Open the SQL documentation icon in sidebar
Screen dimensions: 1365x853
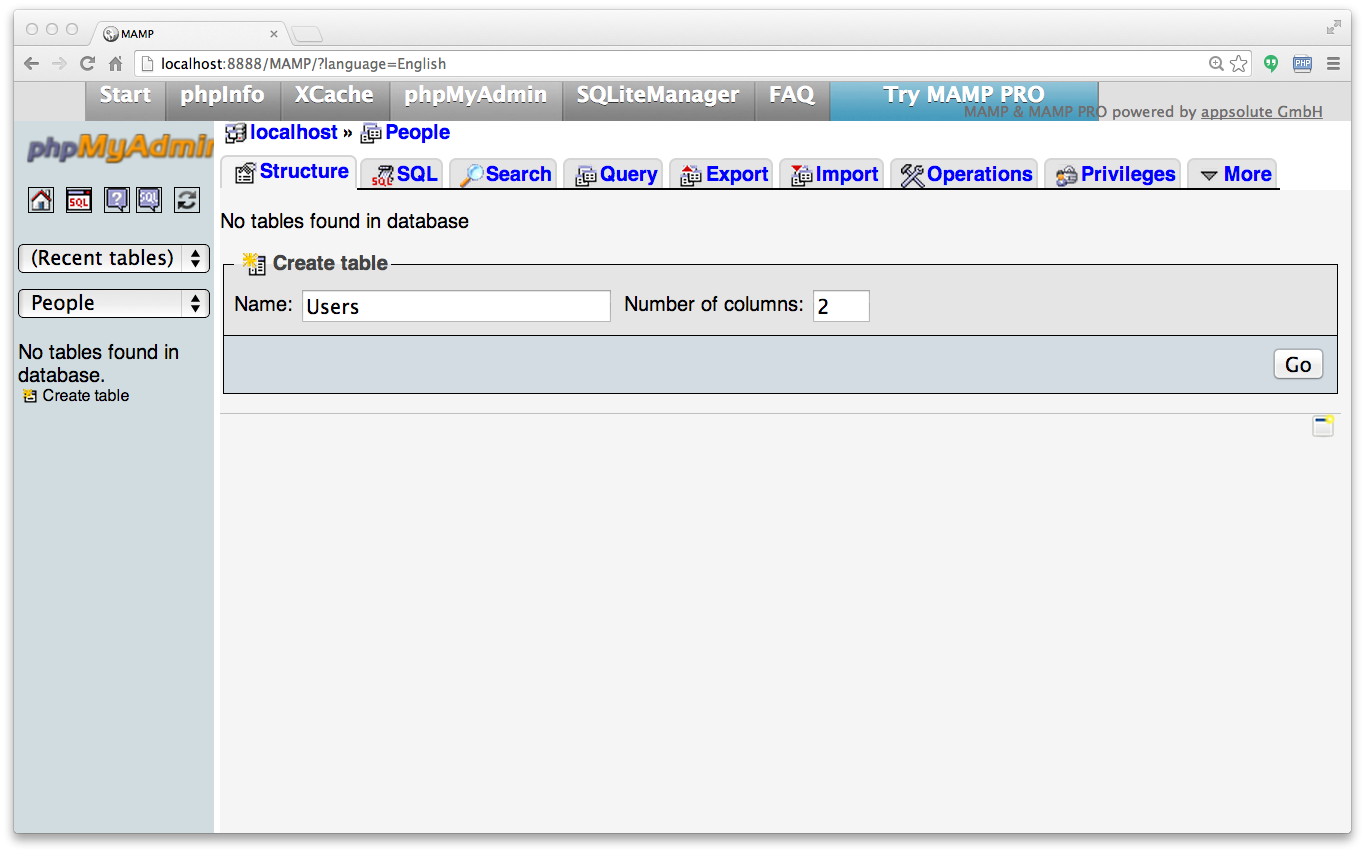coord(149,200)
